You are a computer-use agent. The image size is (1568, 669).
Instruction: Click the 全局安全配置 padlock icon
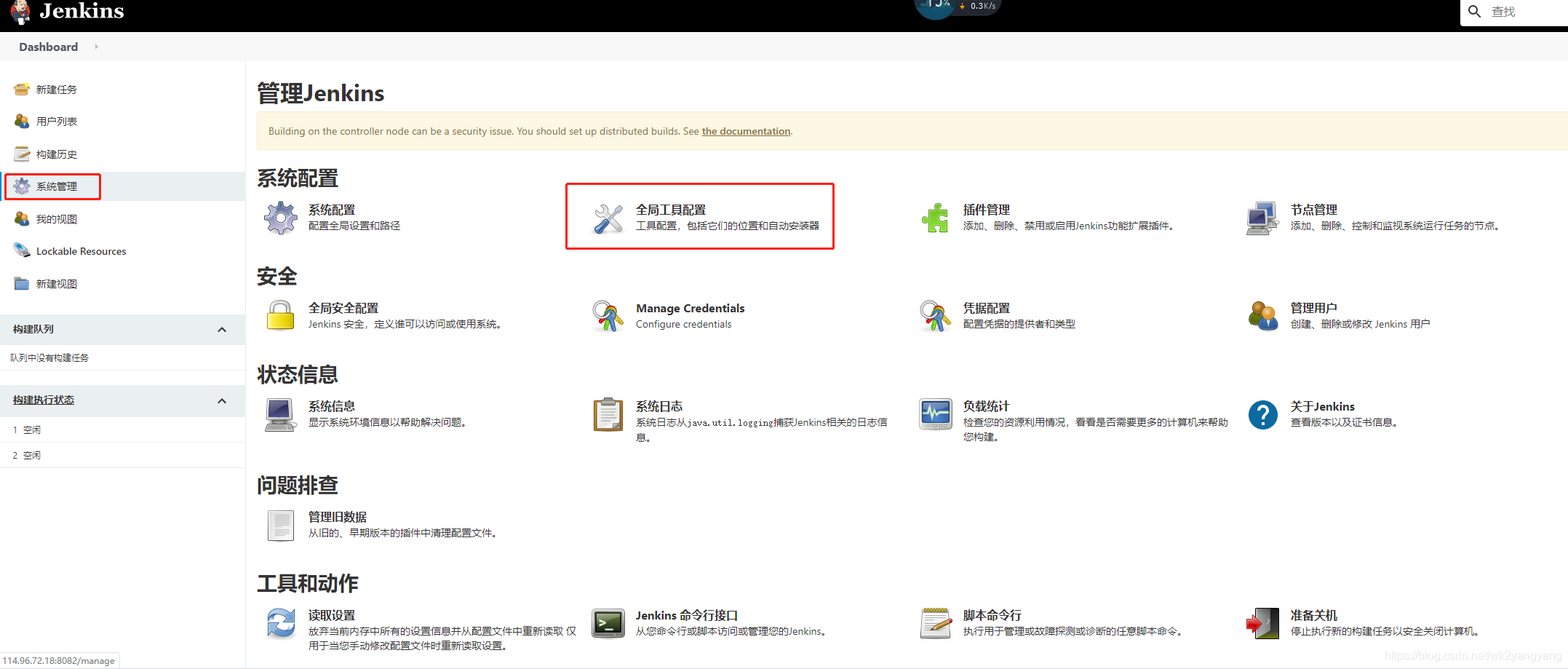pos(280,316)
